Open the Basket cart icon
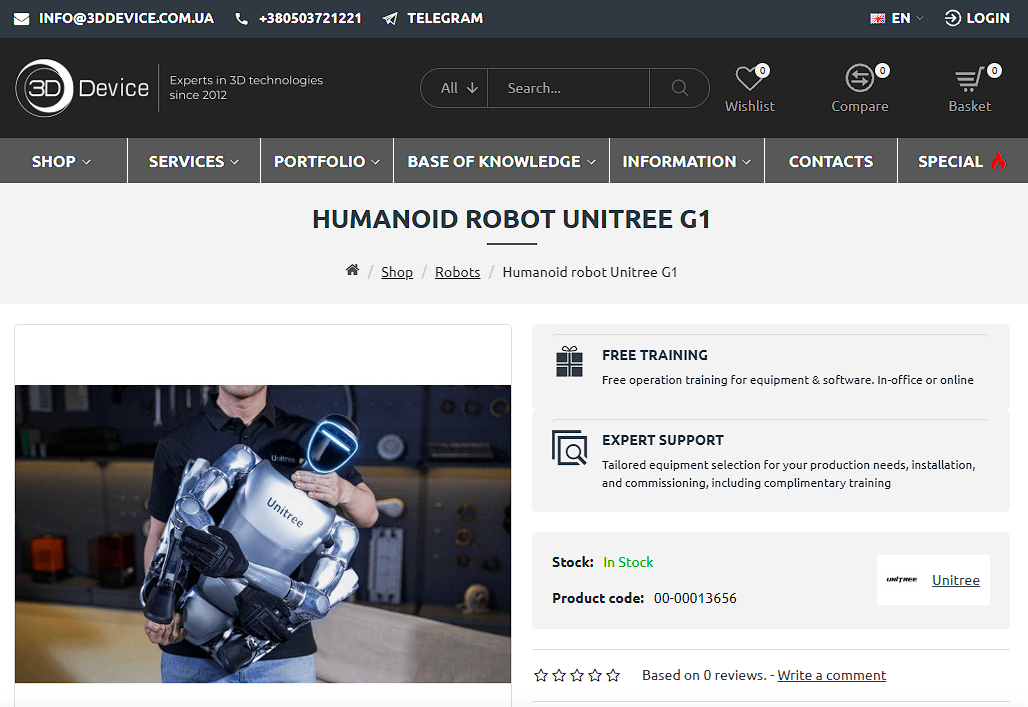This screenshot has height=707, width=1028. pyautogui.click(x=969, y=79)
